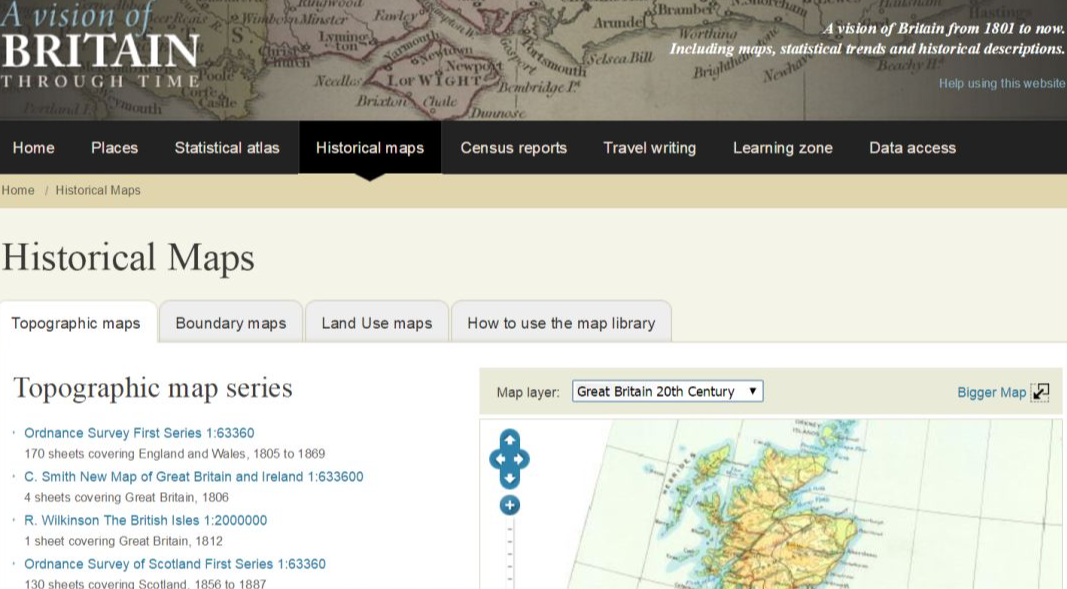1067x589 pixels.
Task: Click the Home breadcrumb link
Action: click(18, 190)
